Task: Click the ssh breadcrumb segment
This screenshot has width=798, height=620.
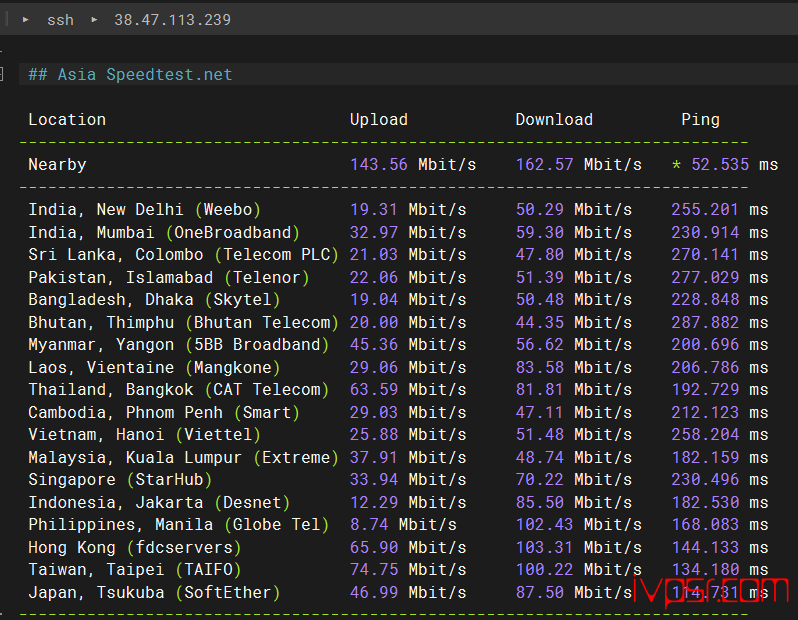Action: pyautogui.click(x=60, y=20)
